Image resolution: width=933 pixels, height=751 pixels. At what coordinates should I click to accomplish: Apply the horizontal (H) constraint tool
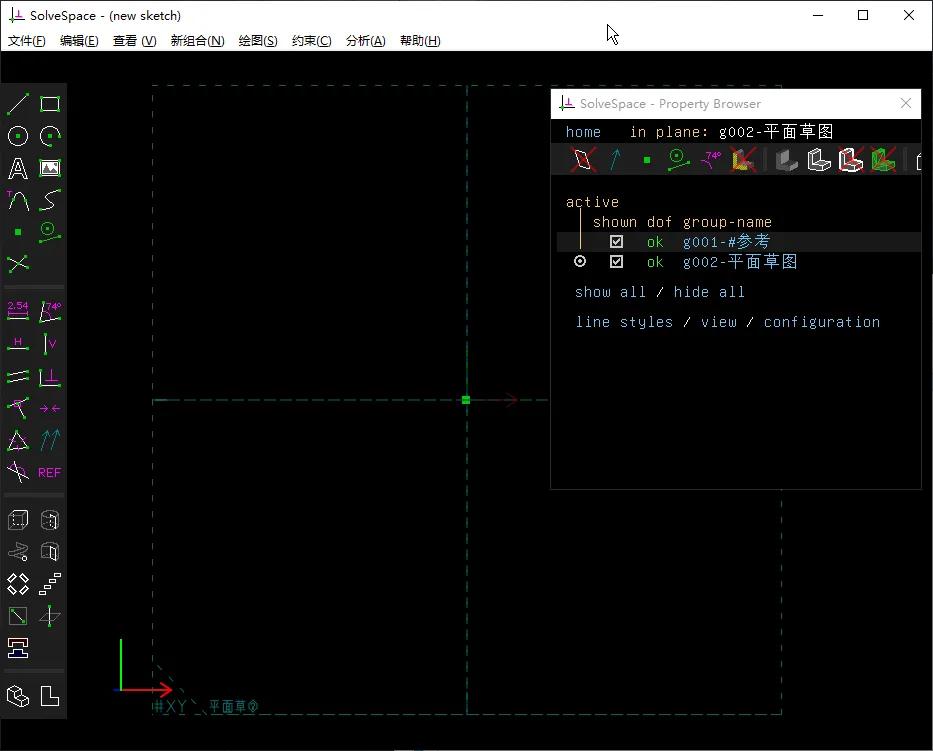(18, 344)
